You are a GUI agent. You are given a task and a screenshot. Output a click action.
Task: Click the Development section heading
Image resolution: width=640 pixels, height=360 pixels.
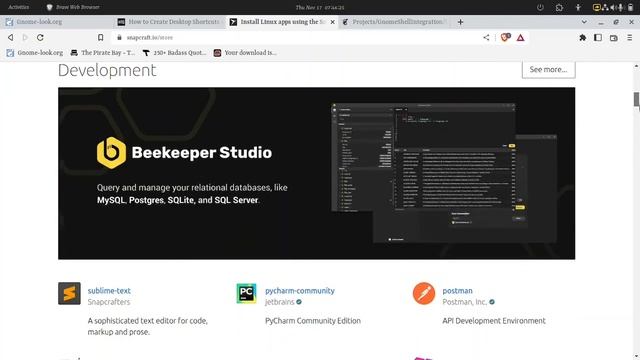[x=107, y=70]
